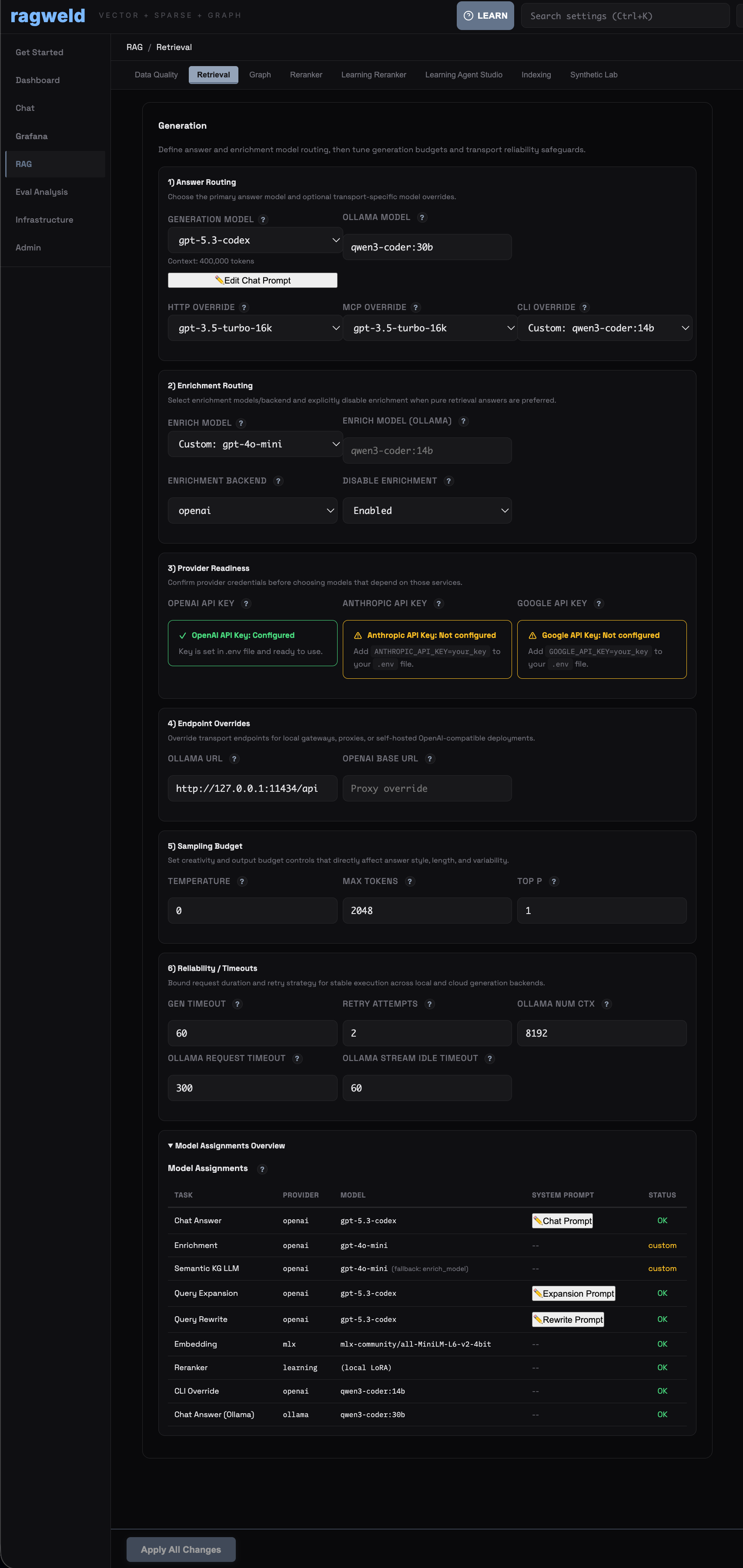
Task: Open help for Temperature setting
Action: tap(242, 881)
